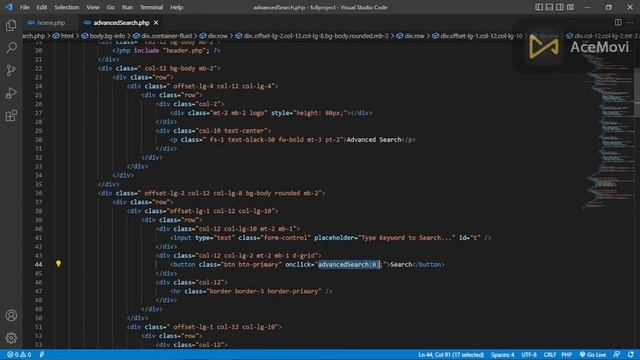Open the first div.row breadcrumb
Screen dimensions: 640x360
(213, 36)
